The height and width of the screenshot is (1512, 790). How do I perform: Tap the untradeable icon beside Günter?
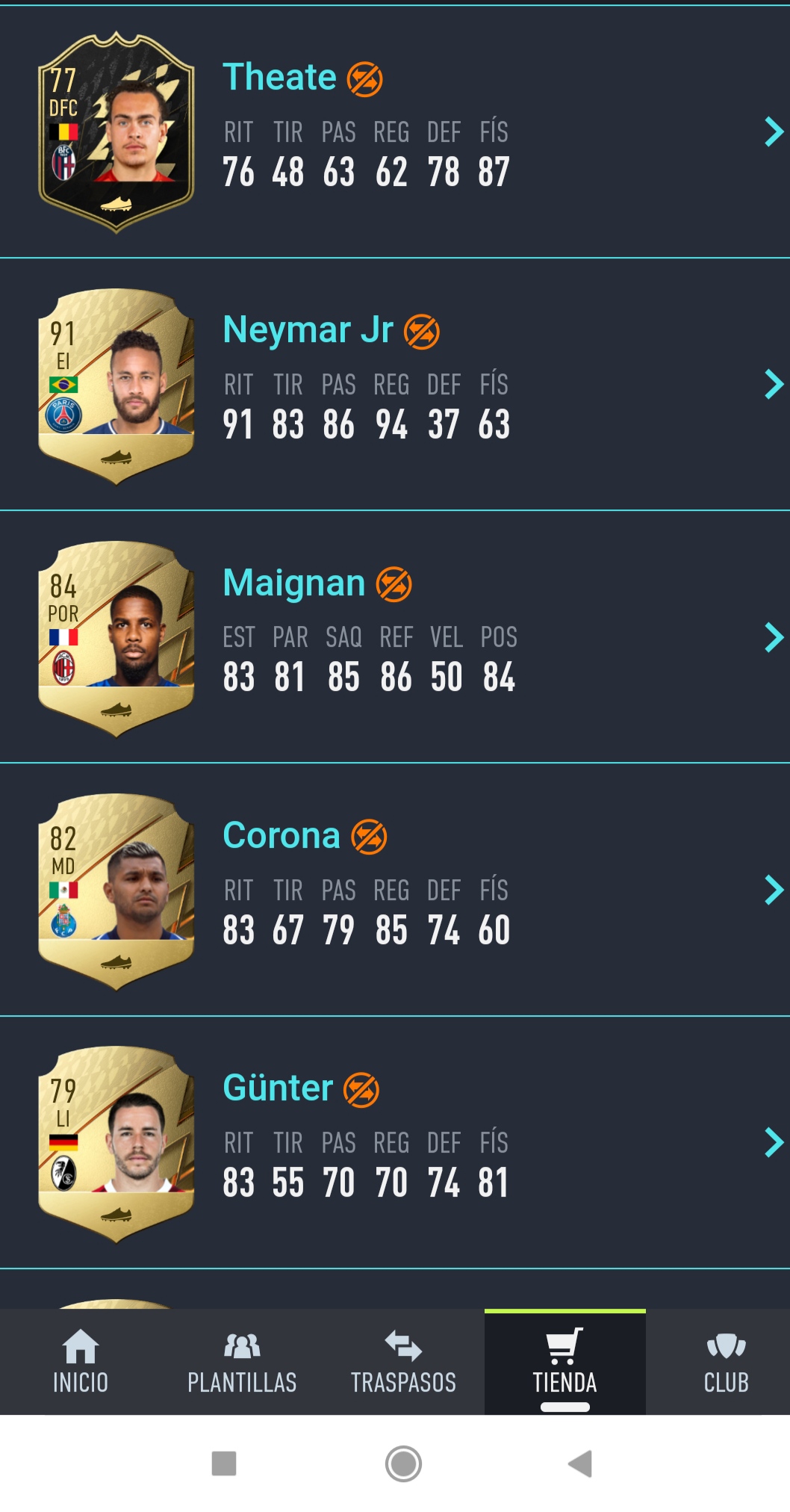(x=361, y=1089)
